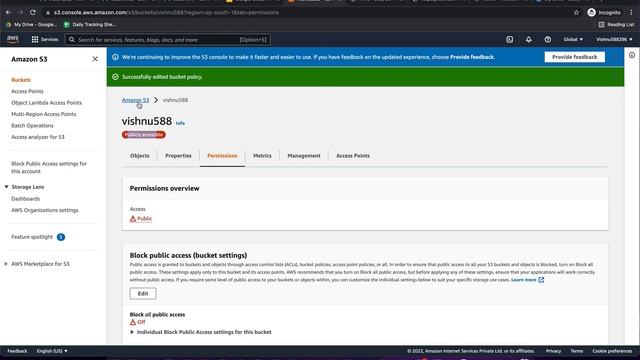
Task: Open info panel icon at right edge
Action: (x=632, y=55)
